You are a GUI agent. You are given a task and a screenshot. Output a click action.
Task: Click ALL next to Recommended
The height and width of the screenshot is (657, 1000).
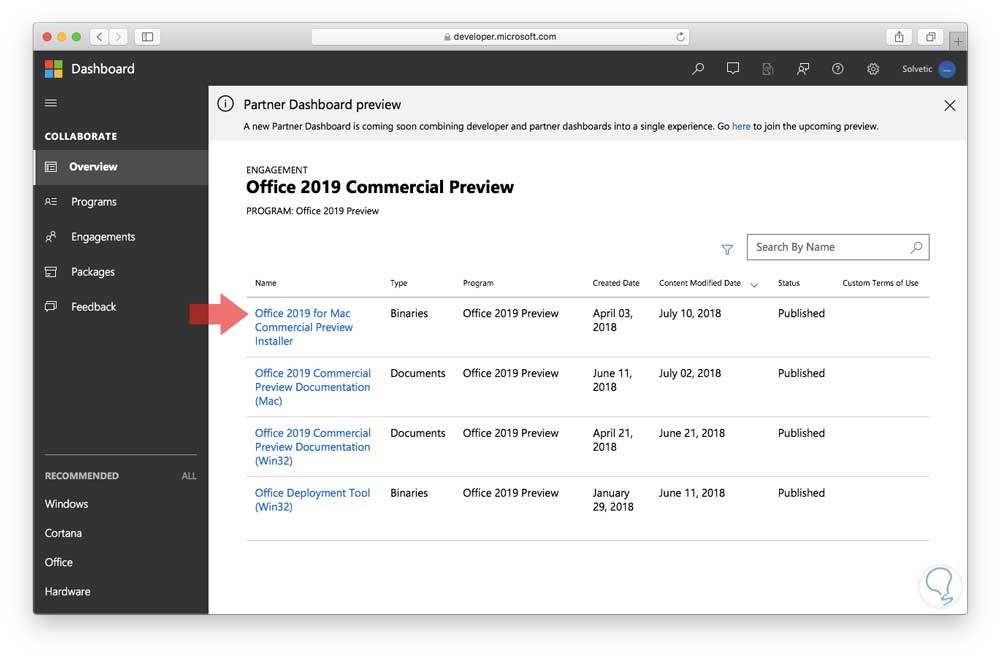pyautogui.click(x=189, y=476)
